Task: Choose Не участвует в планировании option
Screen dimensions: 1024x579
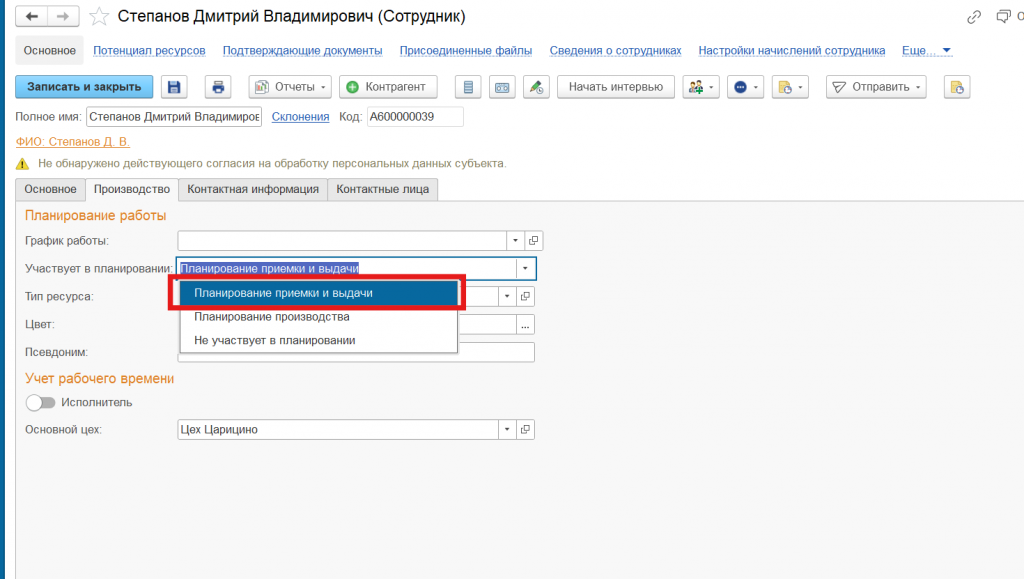Action: point(275,340)
